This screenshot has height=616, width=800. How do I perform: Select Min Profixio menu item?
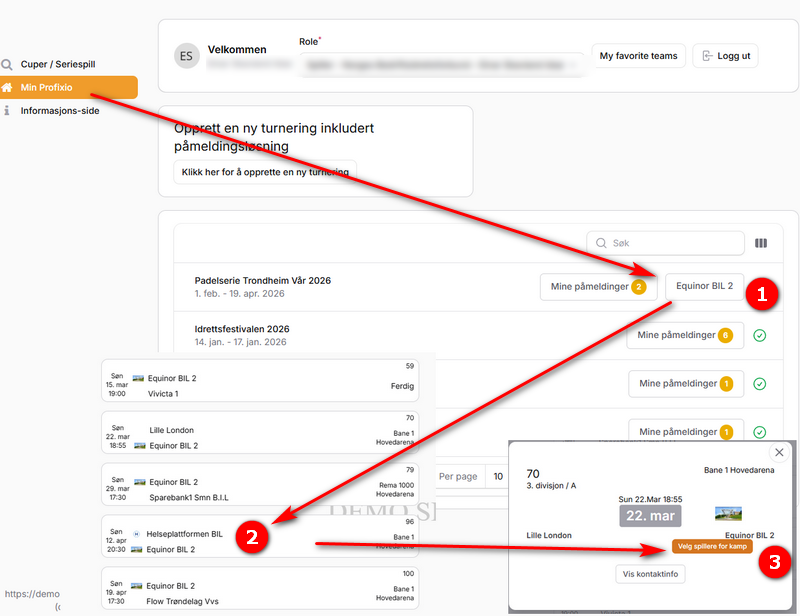[69, 87]
